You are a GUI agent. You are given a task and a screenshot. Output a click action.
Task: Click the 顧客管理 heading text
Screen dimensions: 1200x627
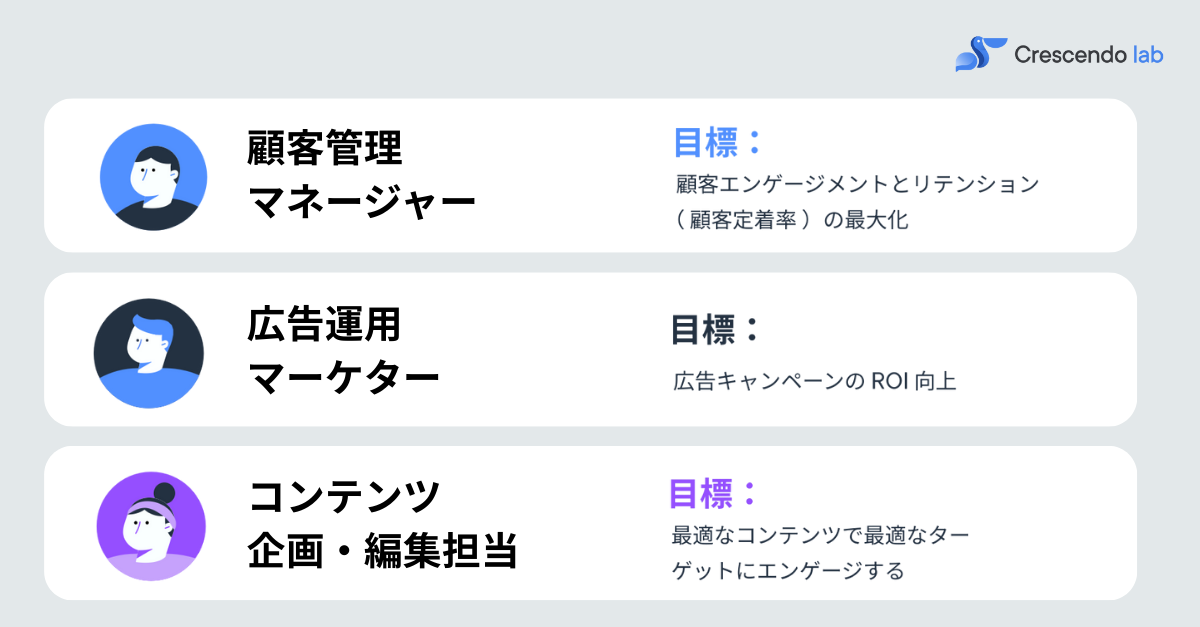pyautogui.click(x=324, y=150)
